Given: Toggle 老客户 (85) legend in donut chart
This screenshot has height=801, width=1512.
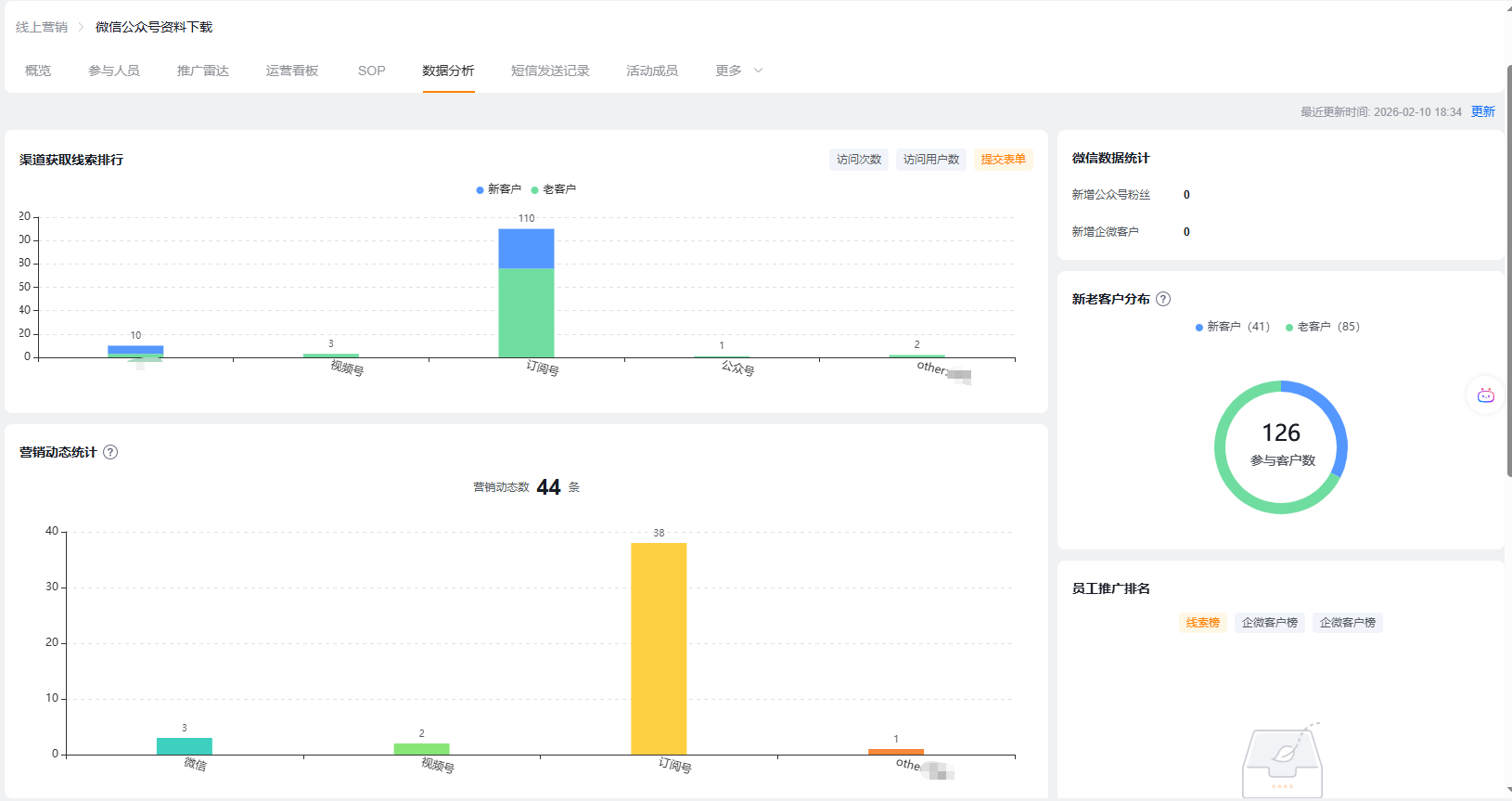Looking at the screenshot, I should click(1323, 327).
